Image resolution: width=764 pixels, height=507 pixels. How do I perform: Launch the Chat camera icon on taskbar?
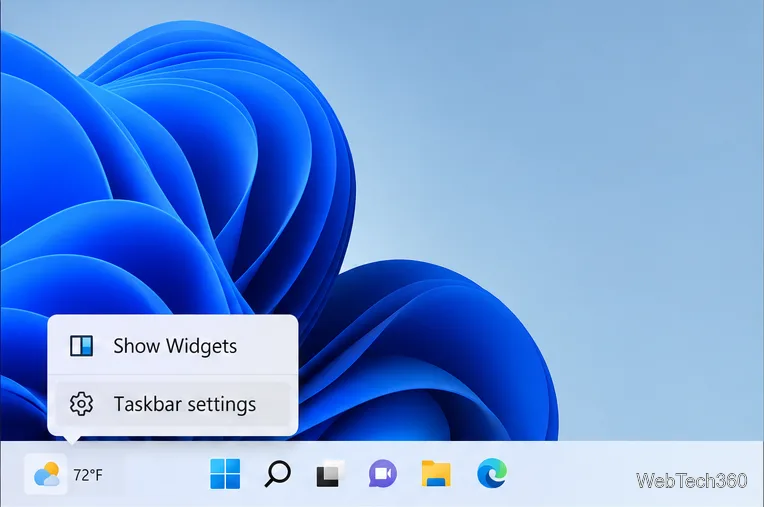383,473
